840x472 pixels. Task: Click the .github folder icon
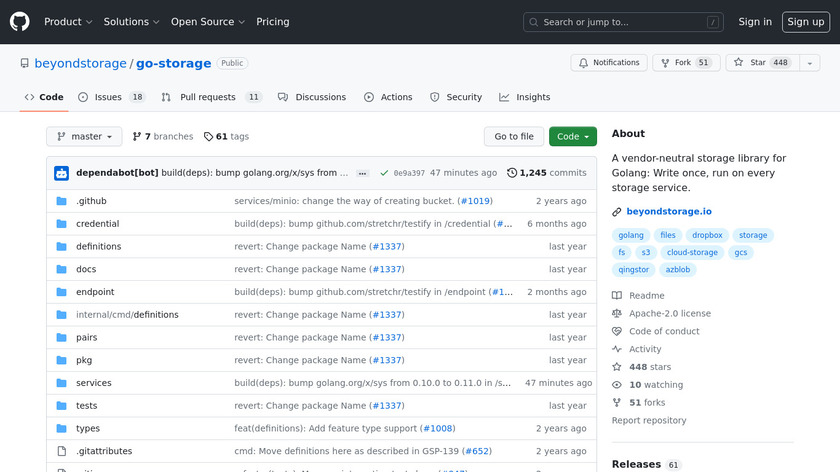[x=62, y=201]
